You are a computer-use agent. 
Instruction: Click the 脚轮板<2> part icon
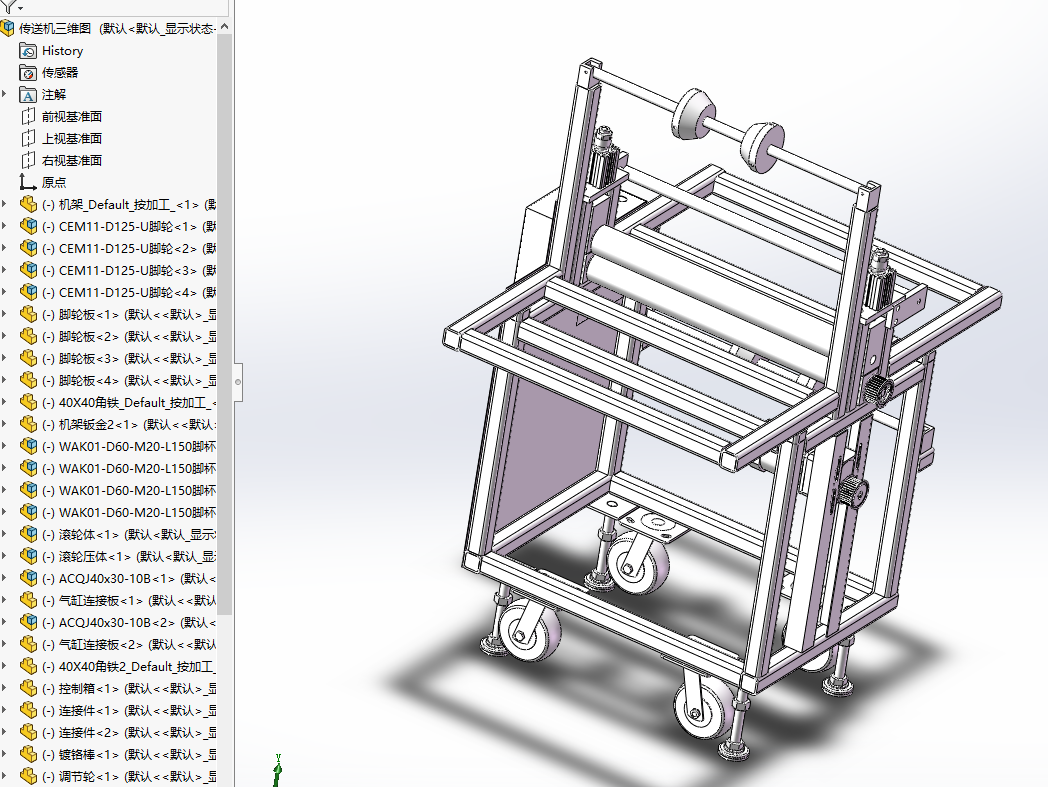[x=28, y=336]
